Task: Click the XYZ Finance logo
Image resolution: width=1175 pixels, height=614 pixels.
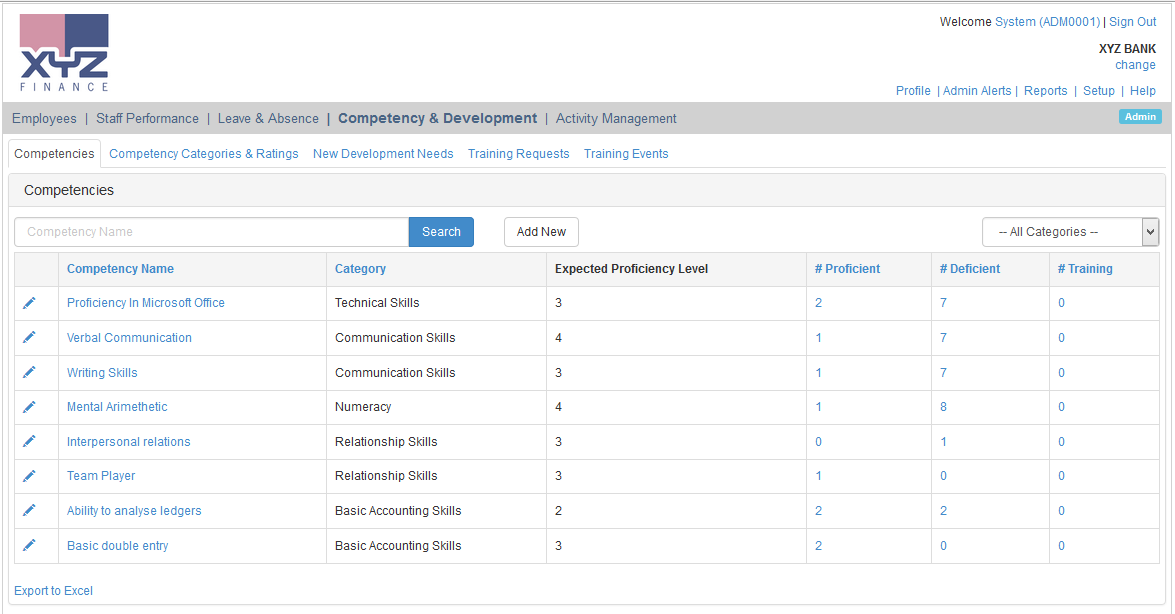Action: click(64, 52)
